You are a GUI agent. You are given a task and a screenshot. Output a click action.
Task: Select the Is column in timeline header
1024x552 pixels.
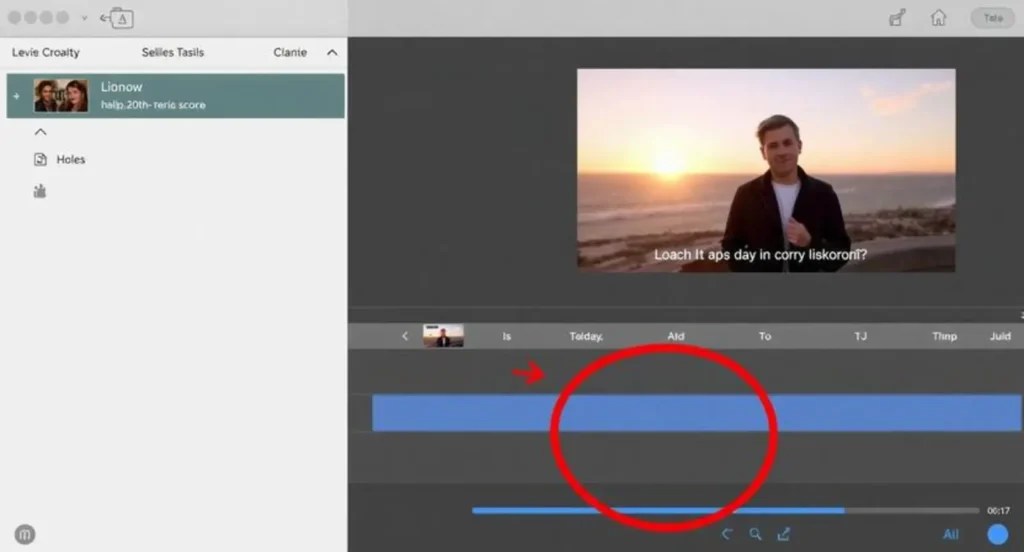pos(507,336)
